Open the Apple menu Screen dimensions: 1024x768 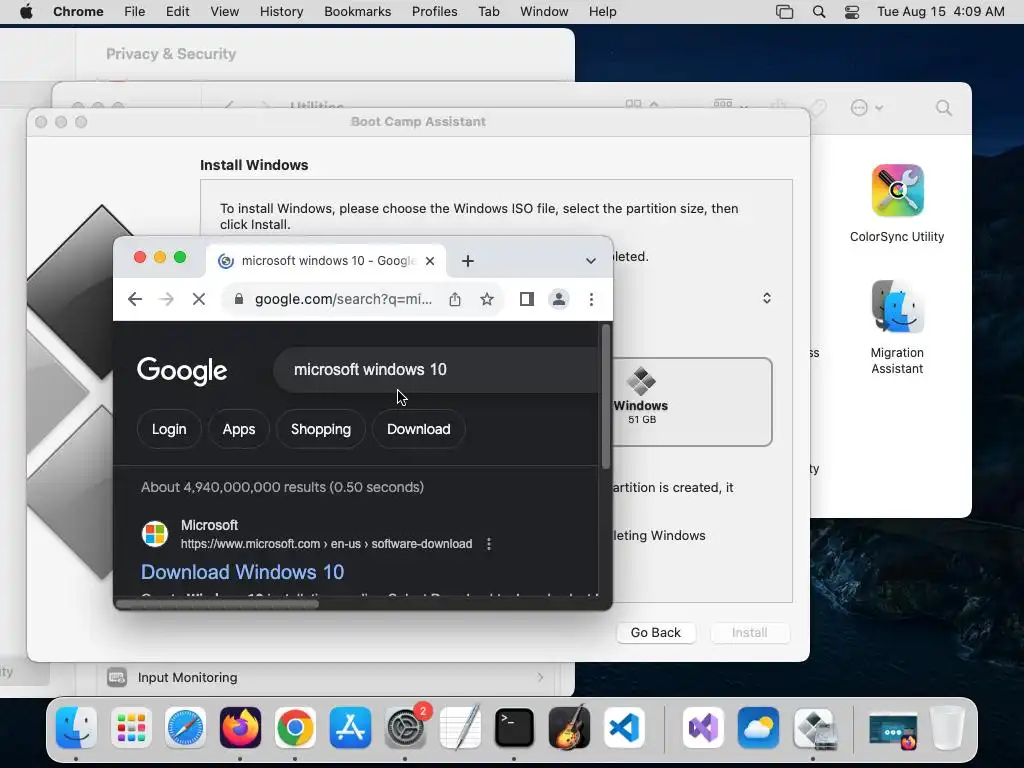(x=26, y=12)
